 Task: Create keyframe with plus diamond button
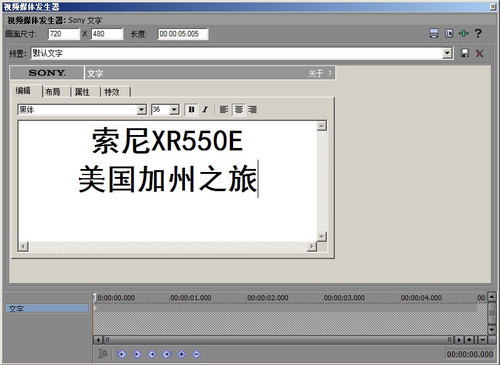point(182,354)
